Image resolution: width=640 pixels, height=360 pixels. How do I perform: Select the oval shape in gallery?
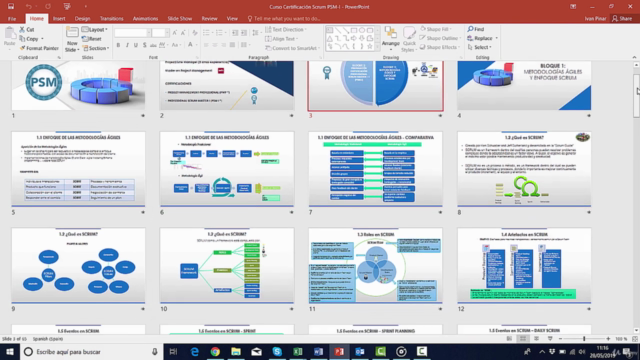point(362,30)
